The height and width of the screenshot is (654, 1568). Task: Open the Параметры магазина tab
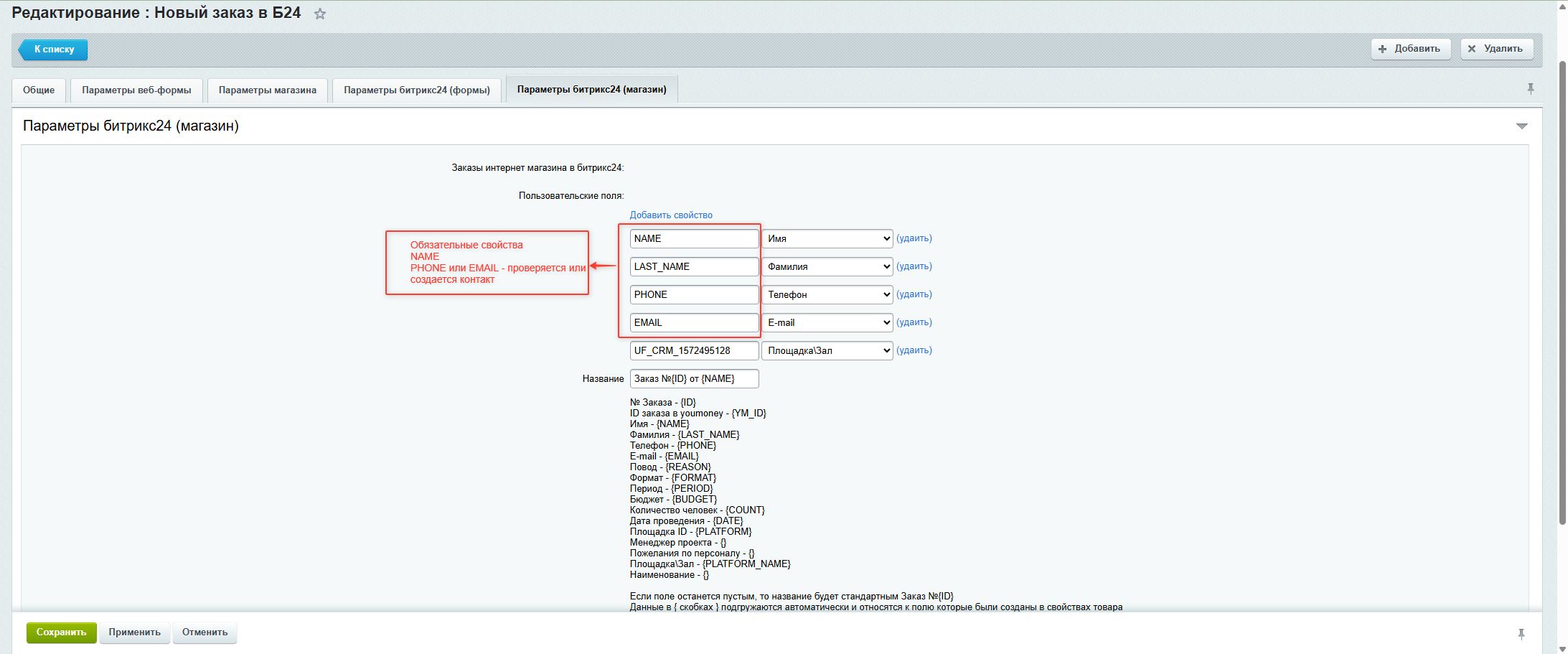(267, 90)
